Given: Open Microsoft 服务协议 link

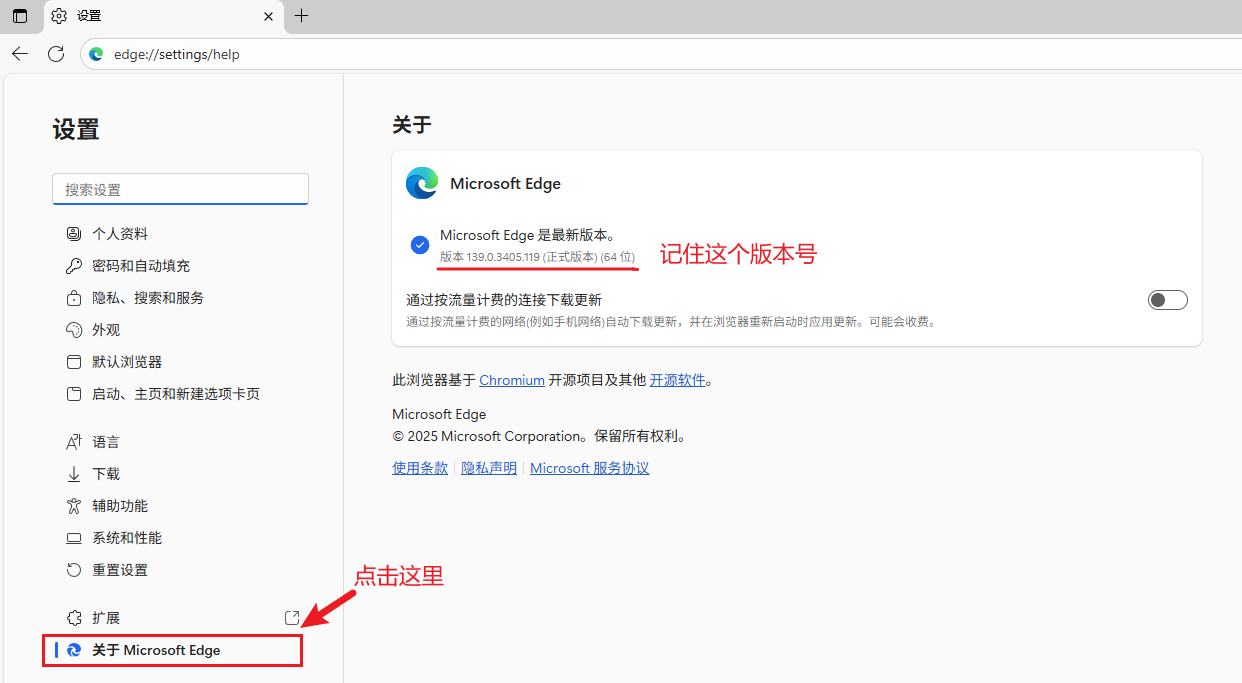Looking at the screenshot, I should [x=589, y=468].
